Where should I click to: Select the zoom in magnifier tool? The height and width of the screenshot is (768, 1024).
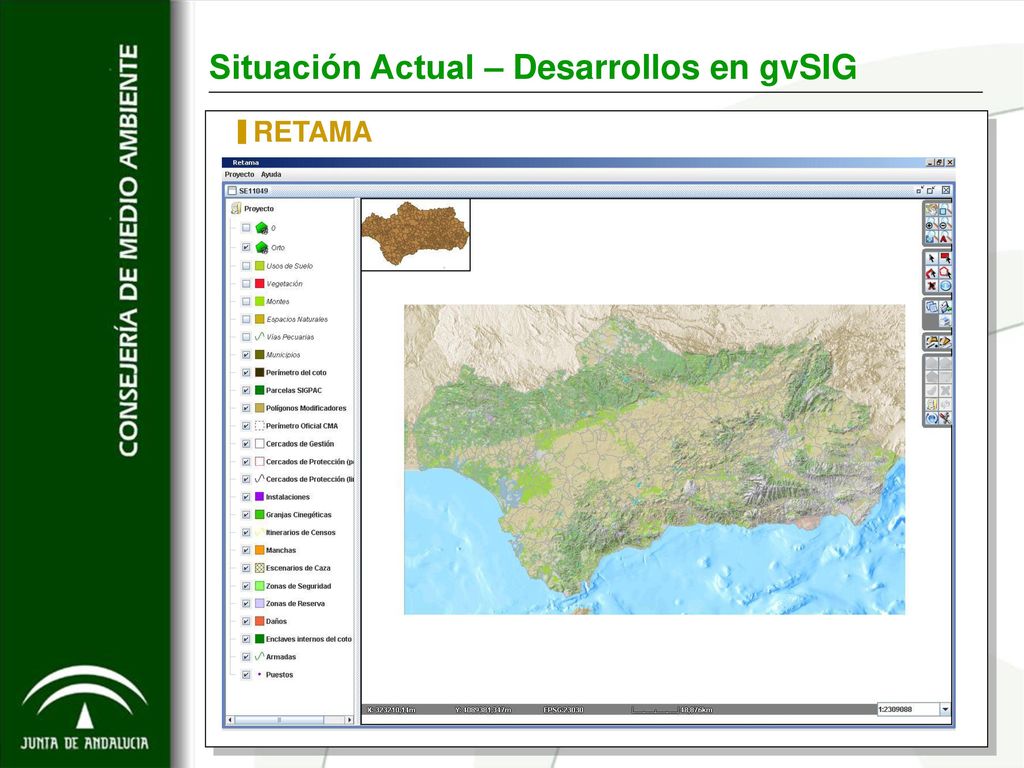[x=931, y=225]
